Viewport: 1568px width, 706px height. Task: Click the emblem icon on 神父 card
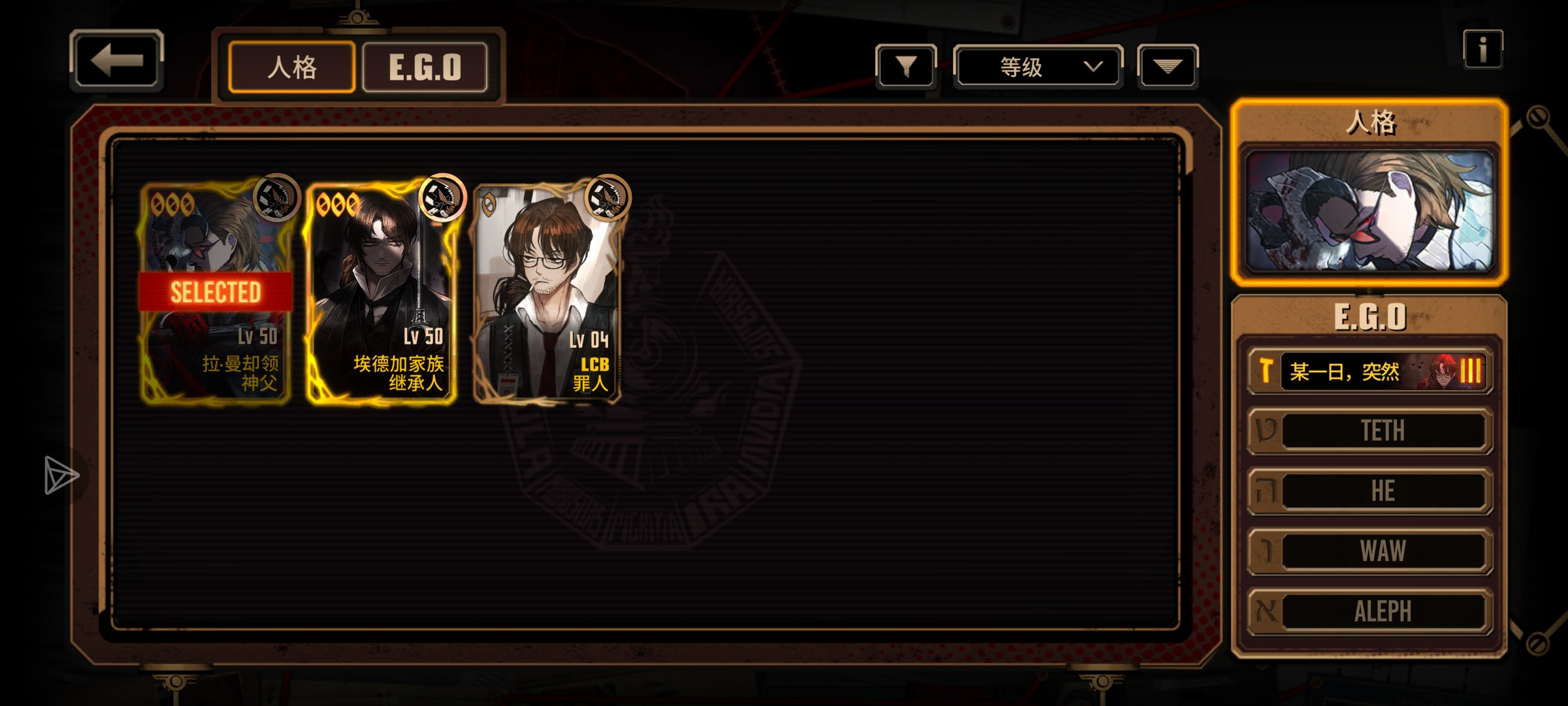click(x=276, y=198)
